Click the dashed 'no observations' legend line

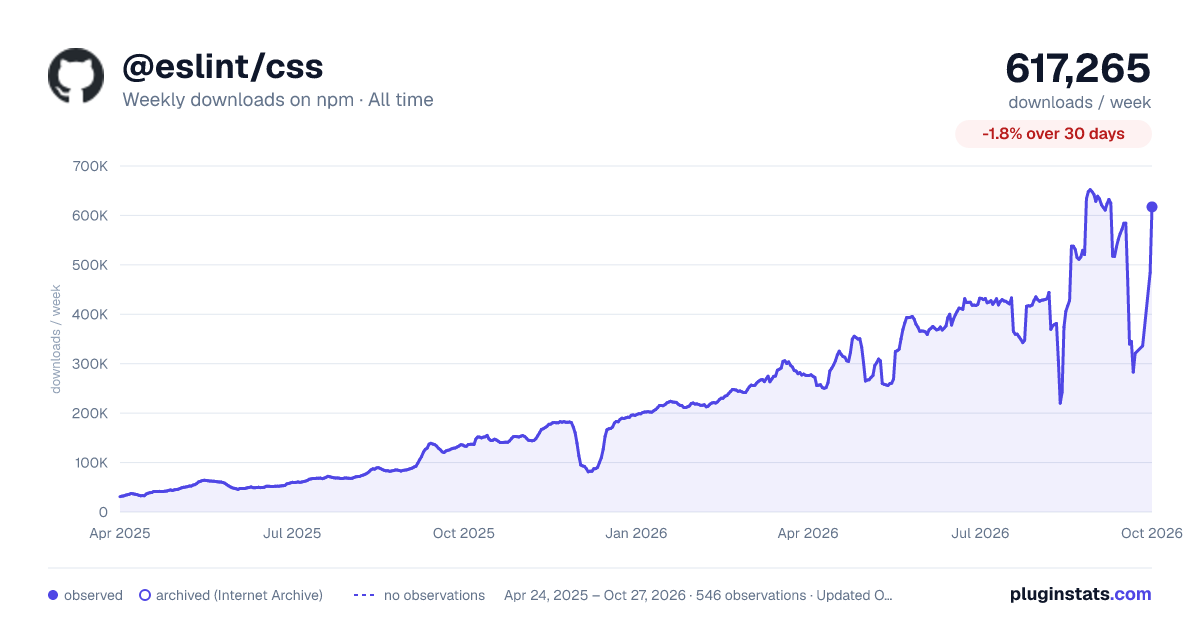pyautogui.click(x=364, y=595)
